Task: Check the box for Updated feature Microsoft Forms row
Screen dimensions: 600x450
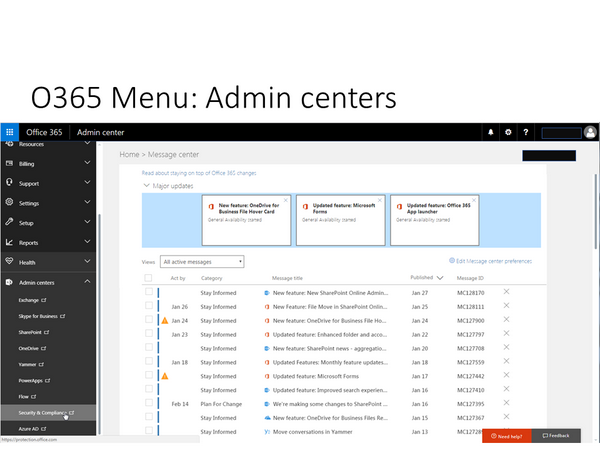Action: click(149, 375)
